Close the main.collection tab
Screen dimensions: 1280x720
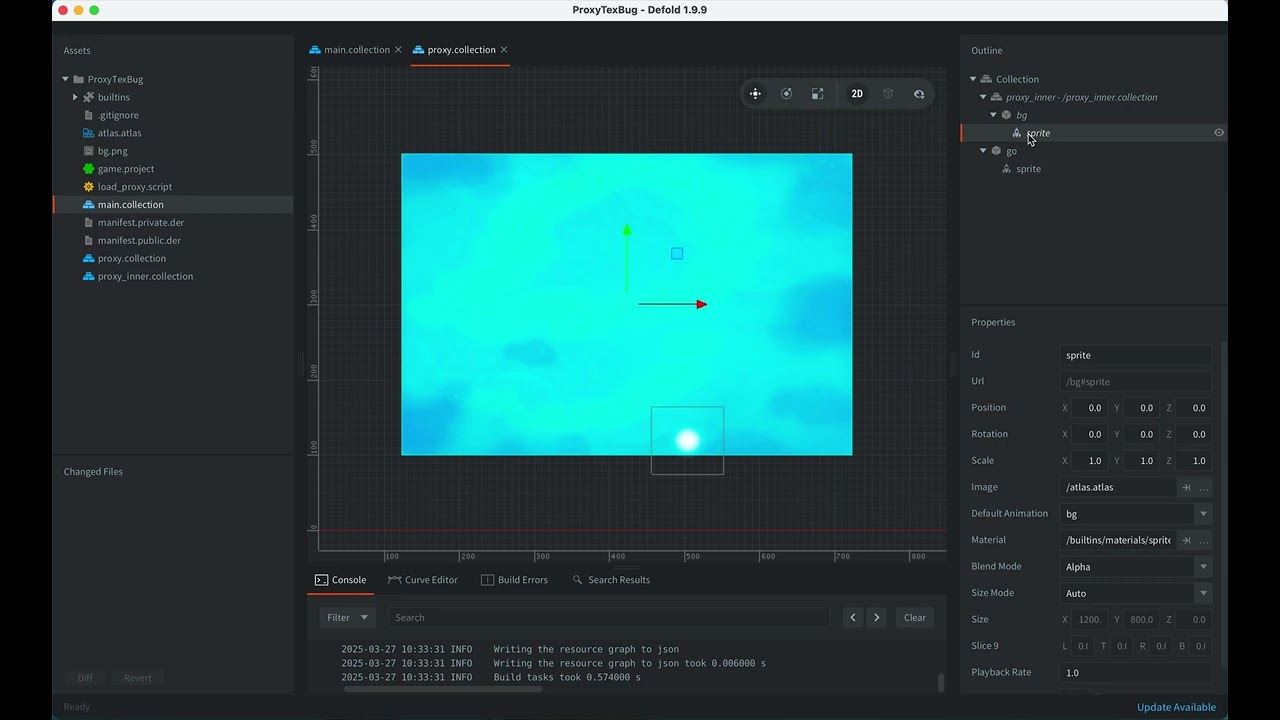pyautogui.click(x=398, y=50)
